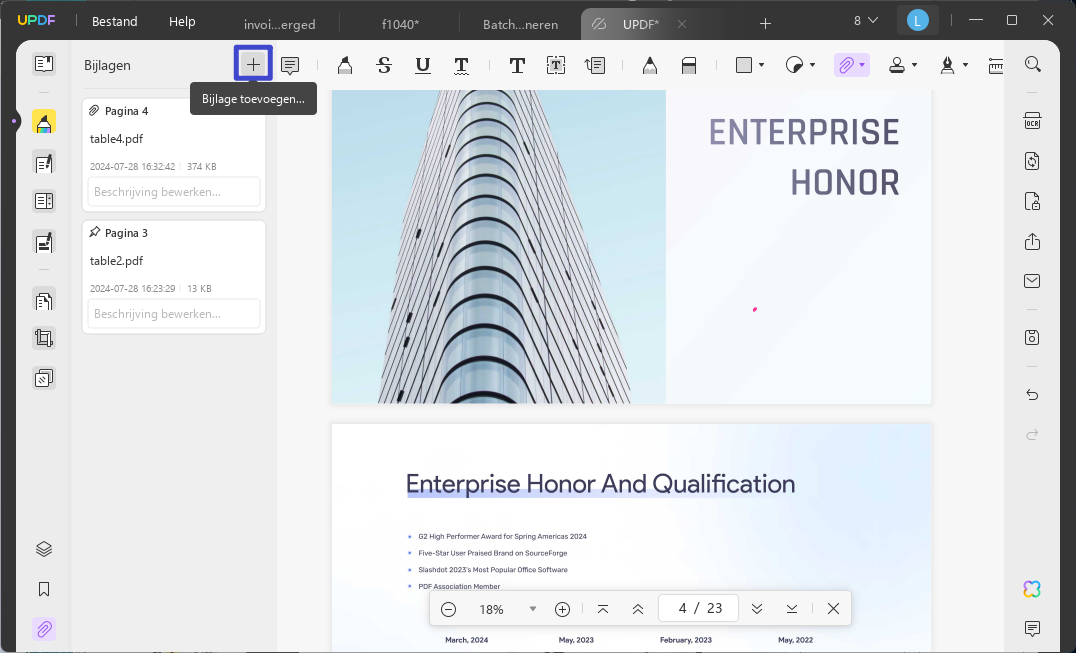
Task: Open the convert PDF tool
Action: pyautogui.click(x=1032, y=161)
